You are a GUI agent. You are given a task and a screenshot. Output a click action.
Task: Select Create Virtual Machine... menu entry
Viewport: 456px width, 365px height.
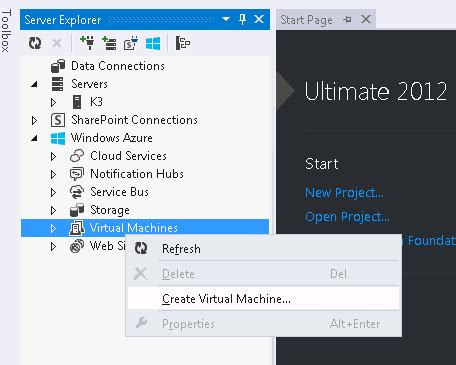tap(263, 299)
